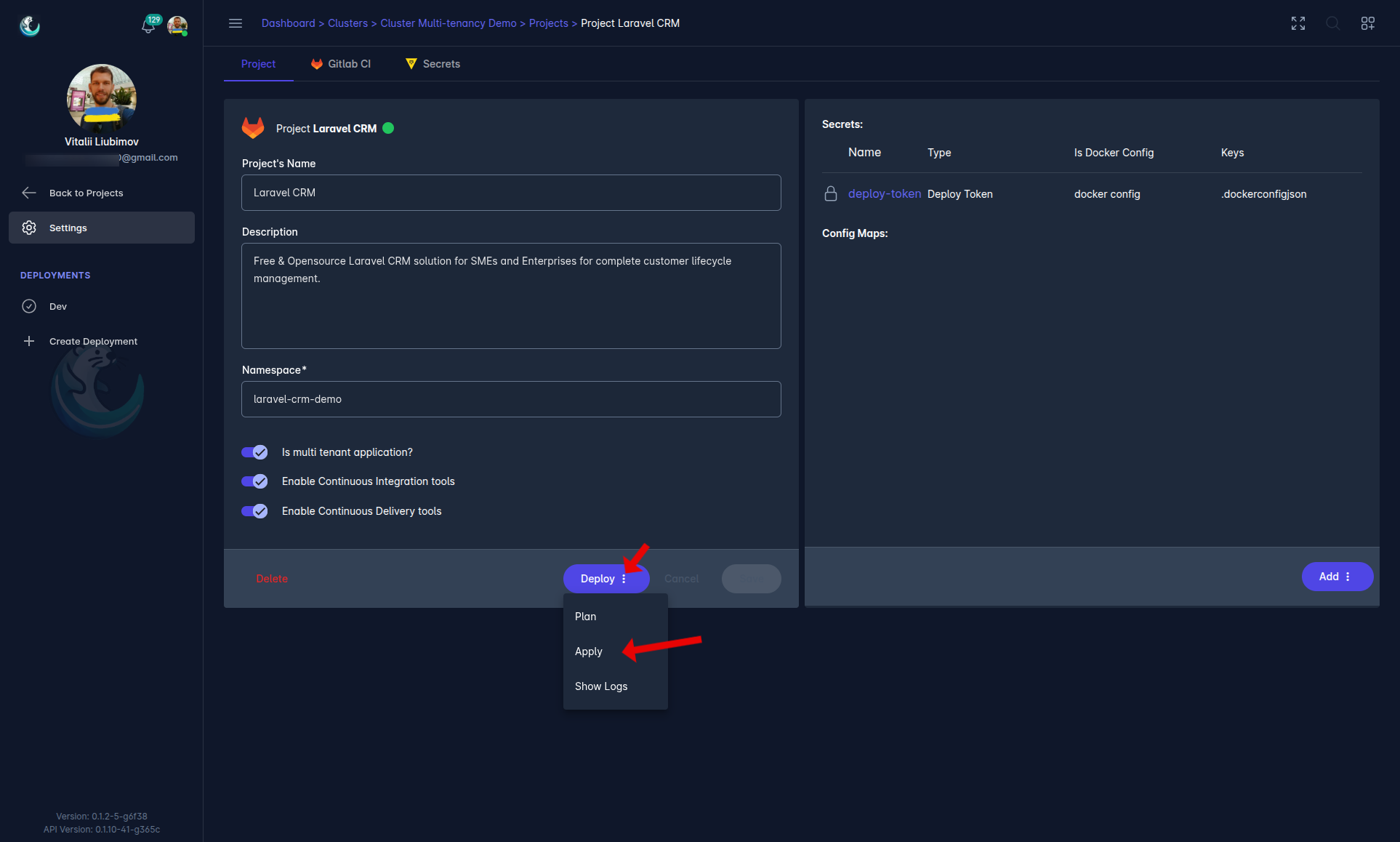Toggle Enable Continuous Delivery tools switch
This screenshot has height=842, width=1400.
click(254, 511)
